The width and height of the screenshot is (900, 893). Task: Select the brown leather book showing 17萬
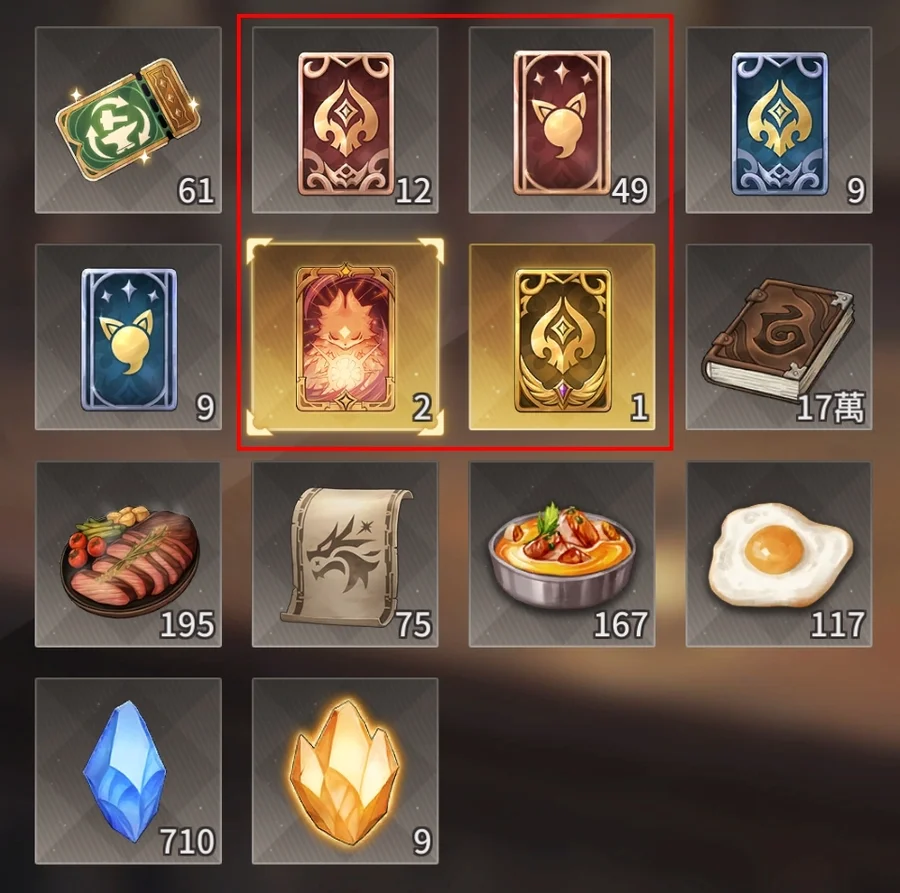point(779,337)
